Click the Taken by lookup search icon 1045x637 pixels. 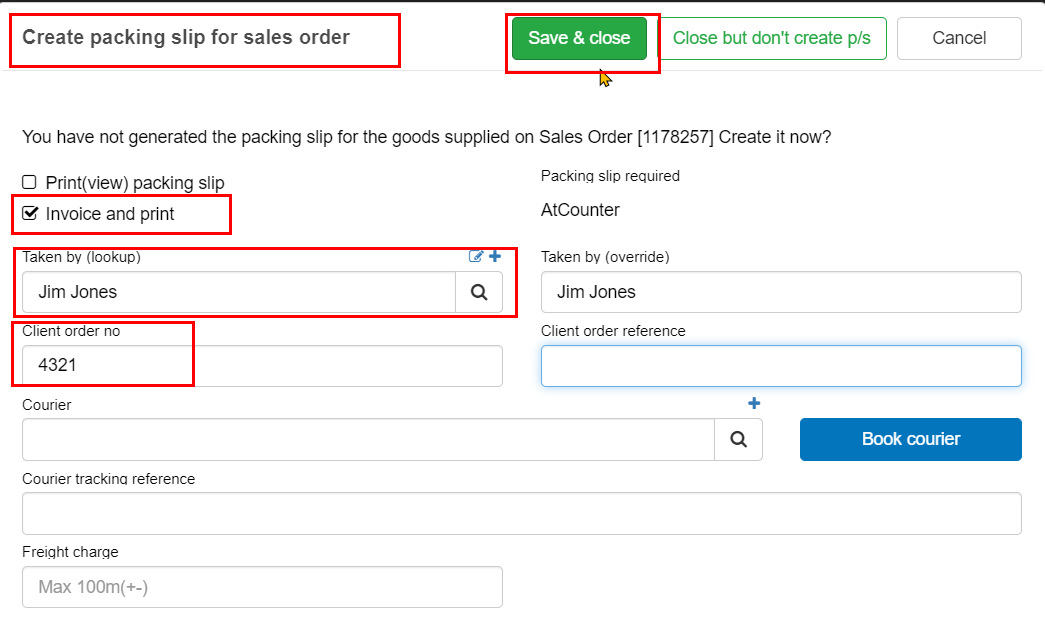pos(479,292)
